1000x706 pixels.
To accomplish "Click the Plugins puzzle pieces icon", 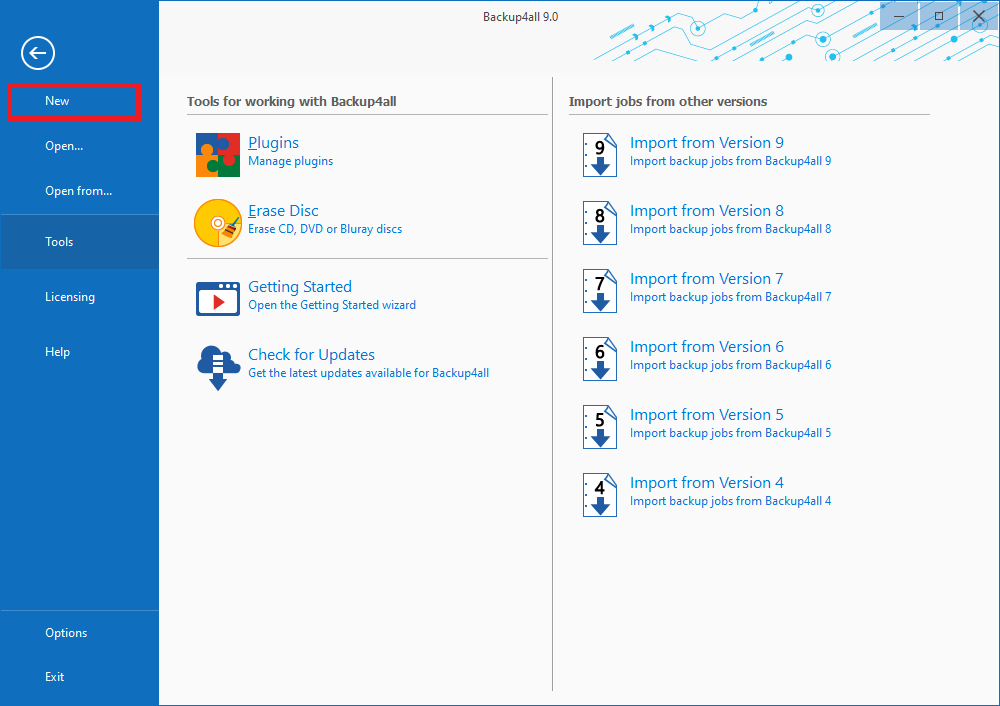I will (217, 154).
